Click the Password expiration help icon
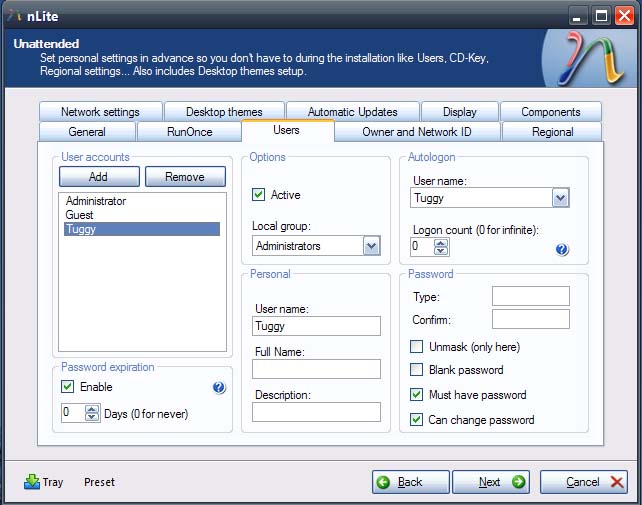 219,387
